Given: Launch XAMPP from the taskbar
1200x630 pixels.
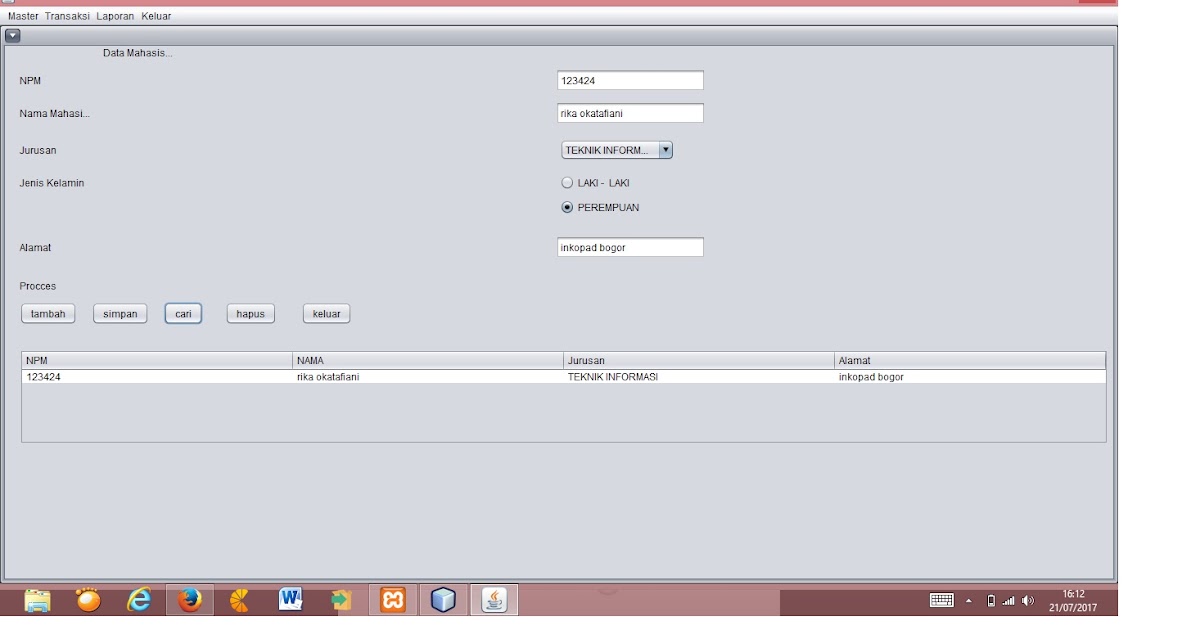Looking at the screenshot, I should 394,599.
